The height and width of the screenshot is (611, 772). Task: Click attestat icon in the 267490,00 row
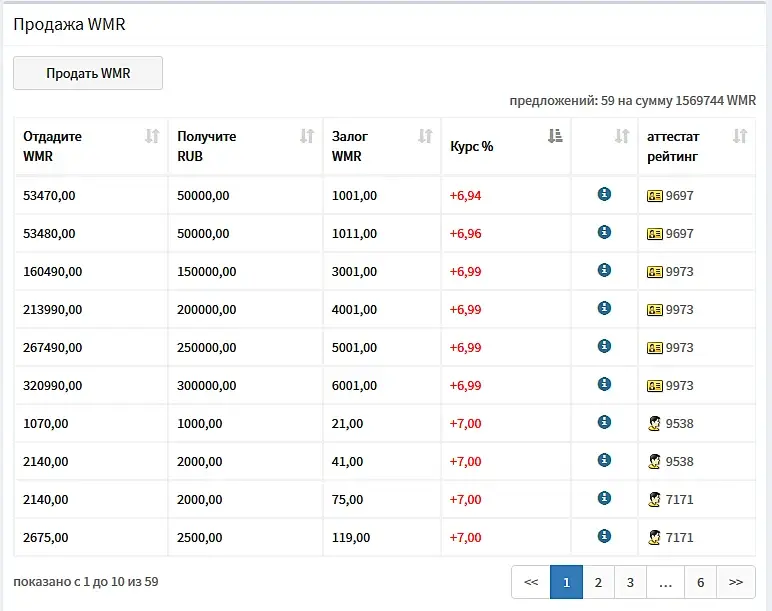(655, 348)
